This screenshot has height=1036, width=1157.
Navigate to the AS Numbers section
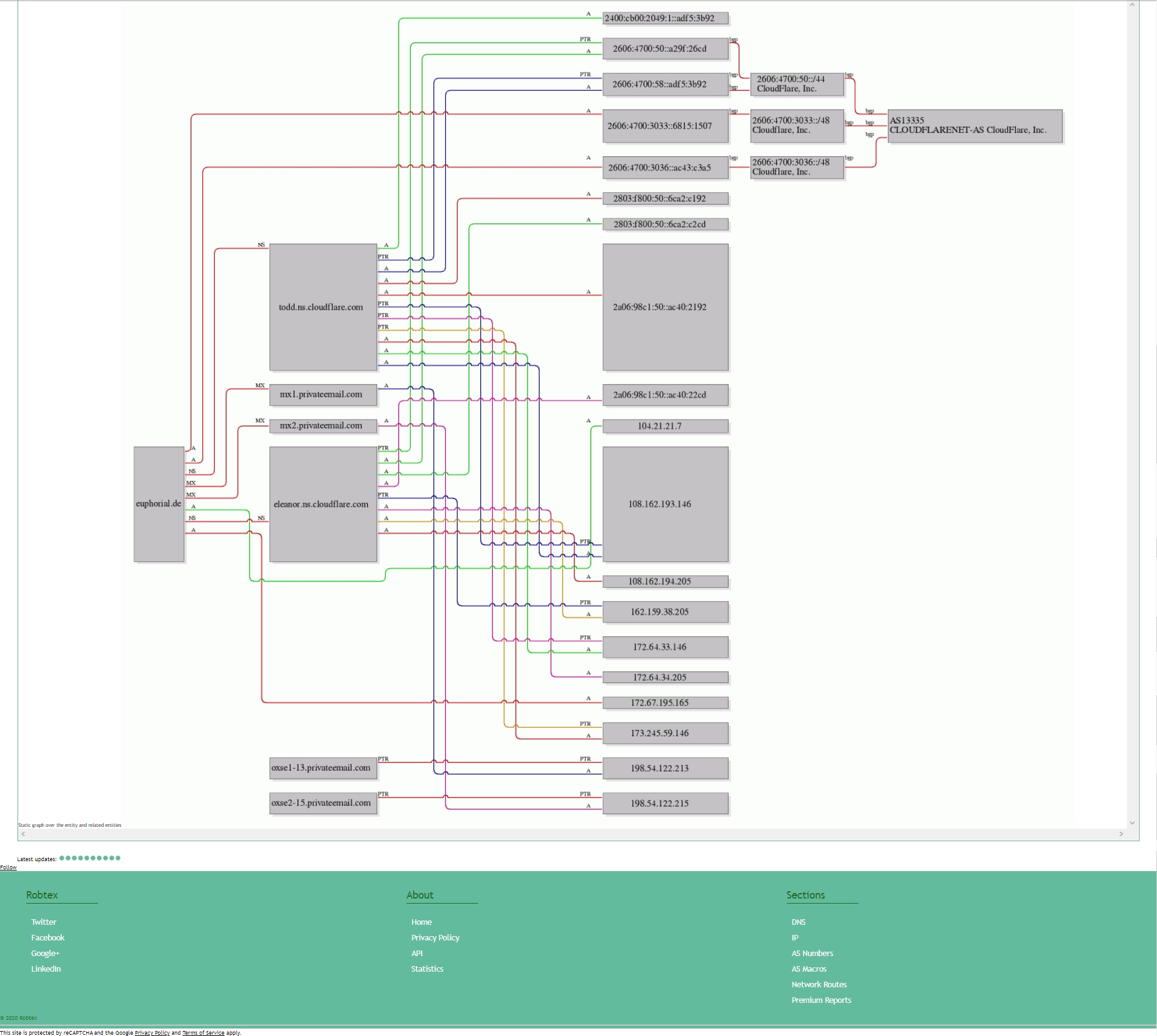click(x=812, y=954)
